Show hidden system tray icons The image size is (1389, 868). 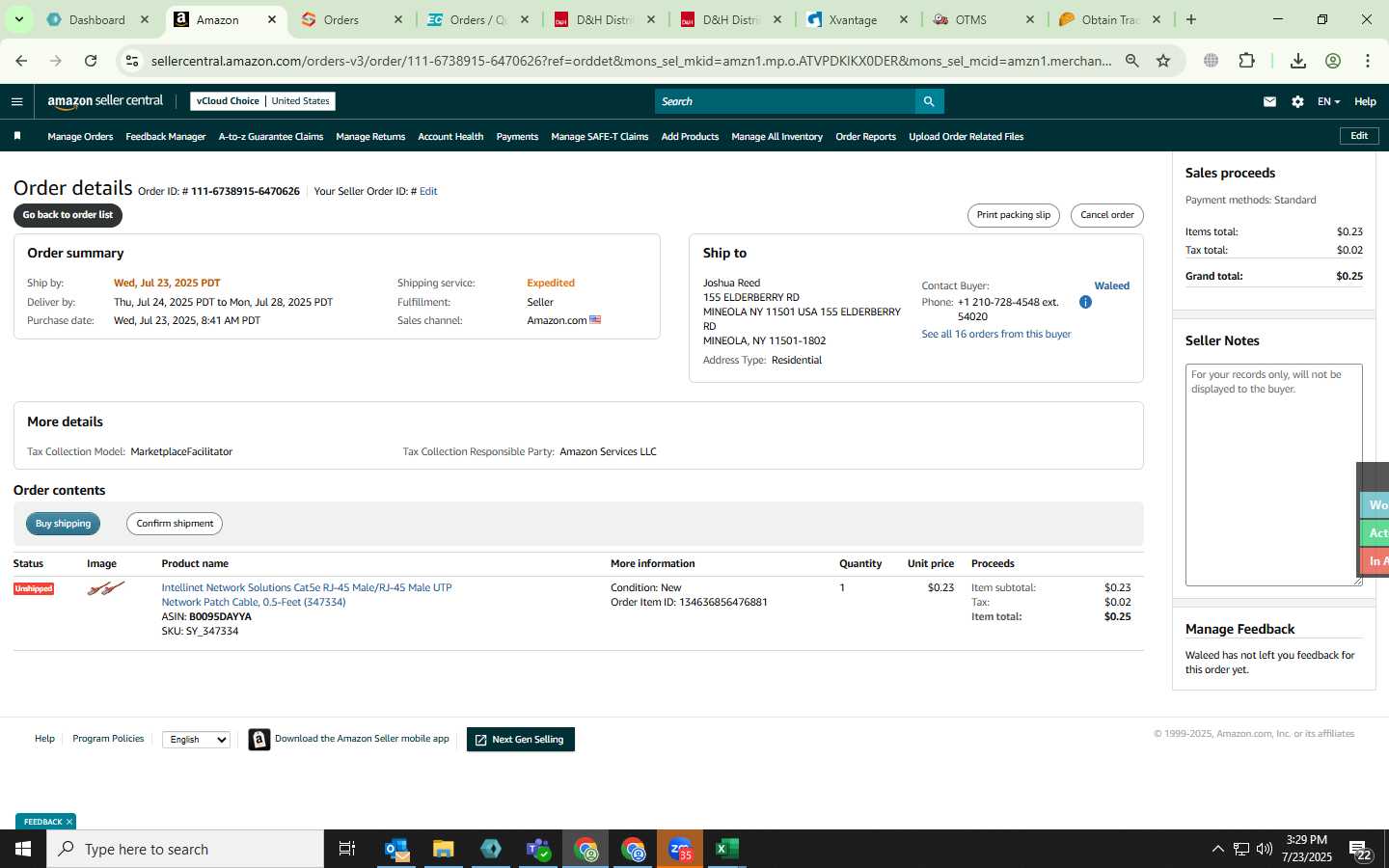click(1217, 849)
